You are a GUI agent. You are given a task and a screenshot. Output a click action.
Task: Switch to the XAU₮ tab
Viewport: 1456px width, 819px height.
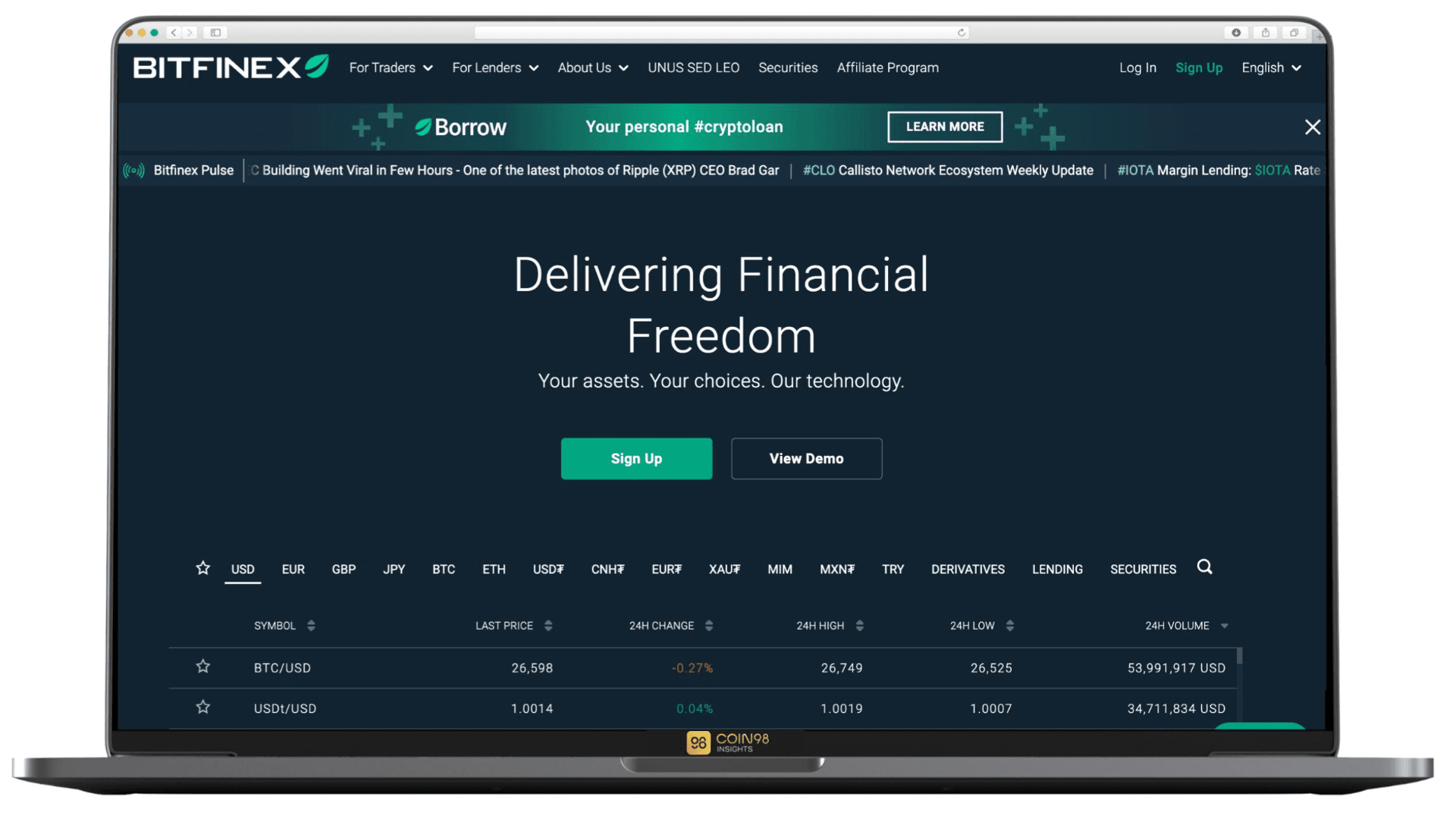724,570
